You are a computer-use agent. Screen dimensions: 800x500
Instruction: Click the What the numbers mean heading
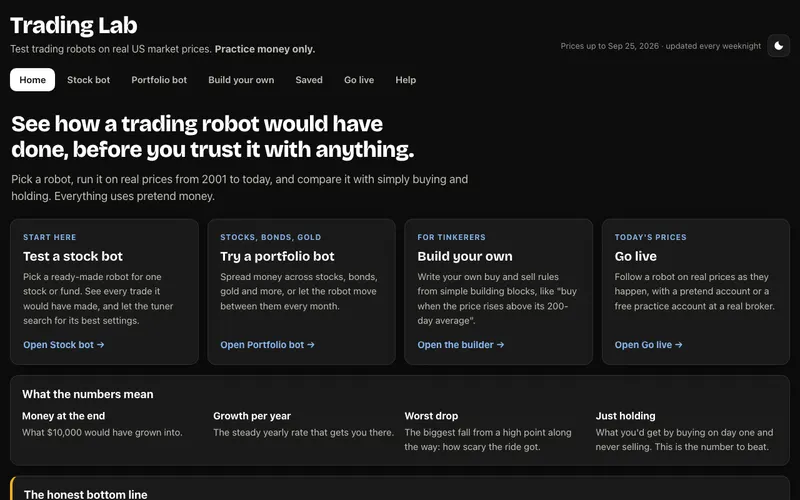pyautogui.click(x=88, y=394)
